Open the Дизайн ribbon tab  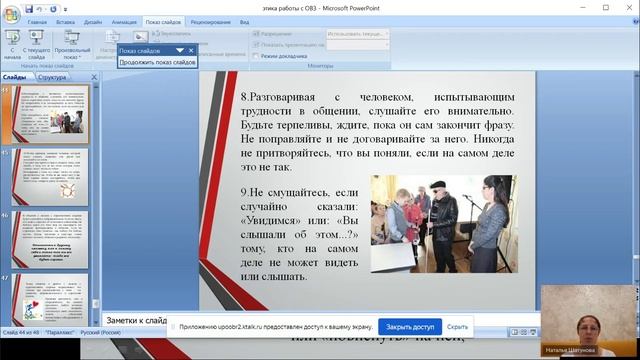tap(93, 22)
